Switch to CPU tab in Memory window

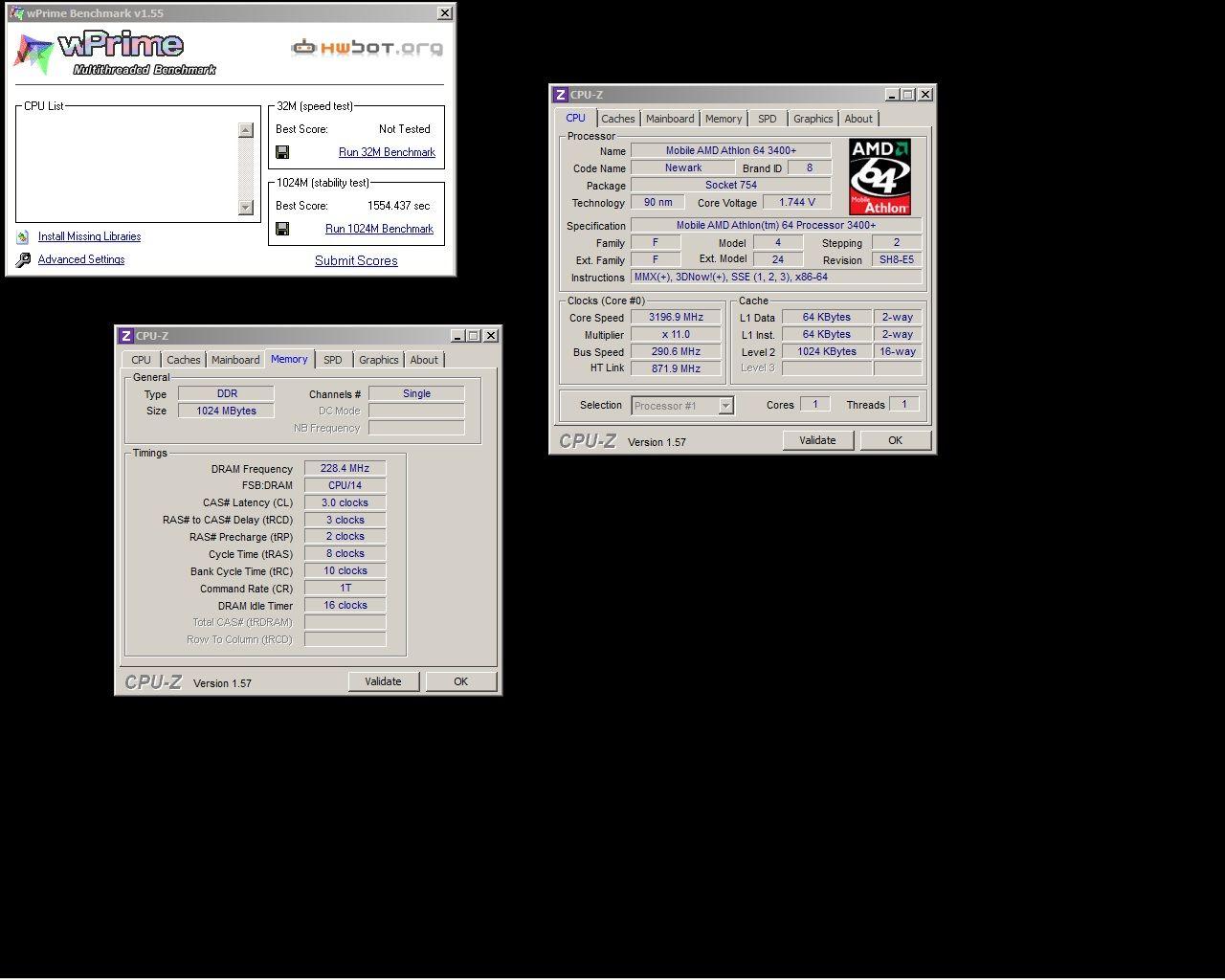(x=141, y=360)
